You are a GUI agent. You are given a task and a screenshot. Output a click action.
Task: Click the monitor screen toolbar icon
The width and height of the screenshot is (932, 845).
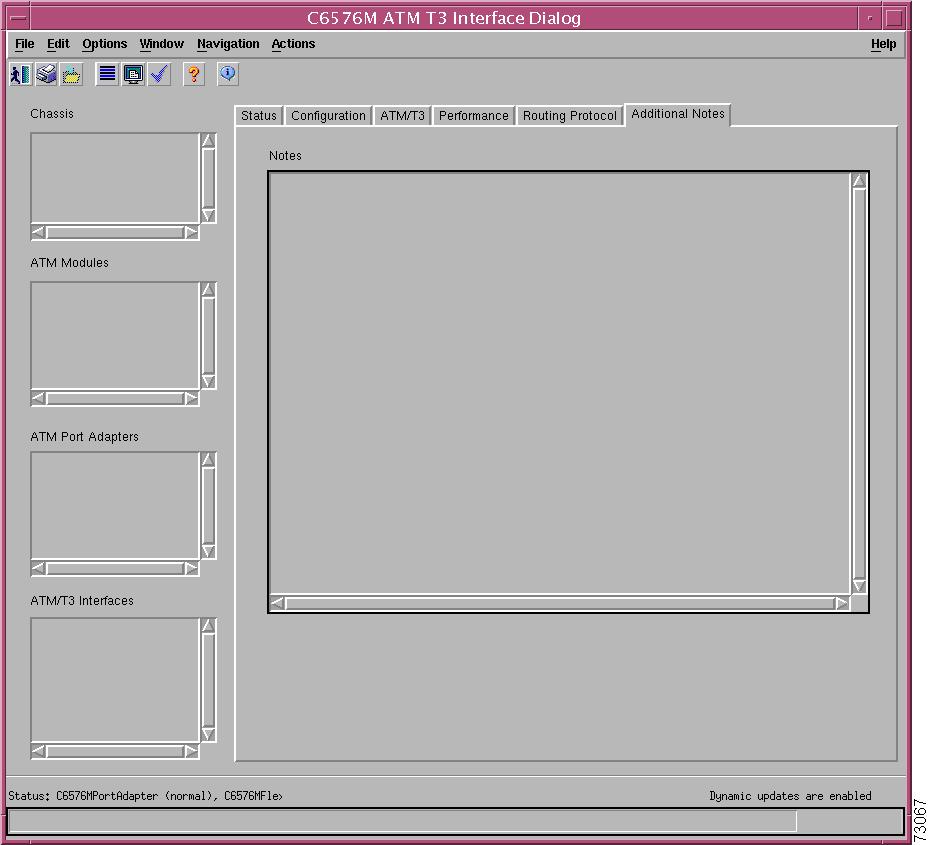[x=133, y=74]
